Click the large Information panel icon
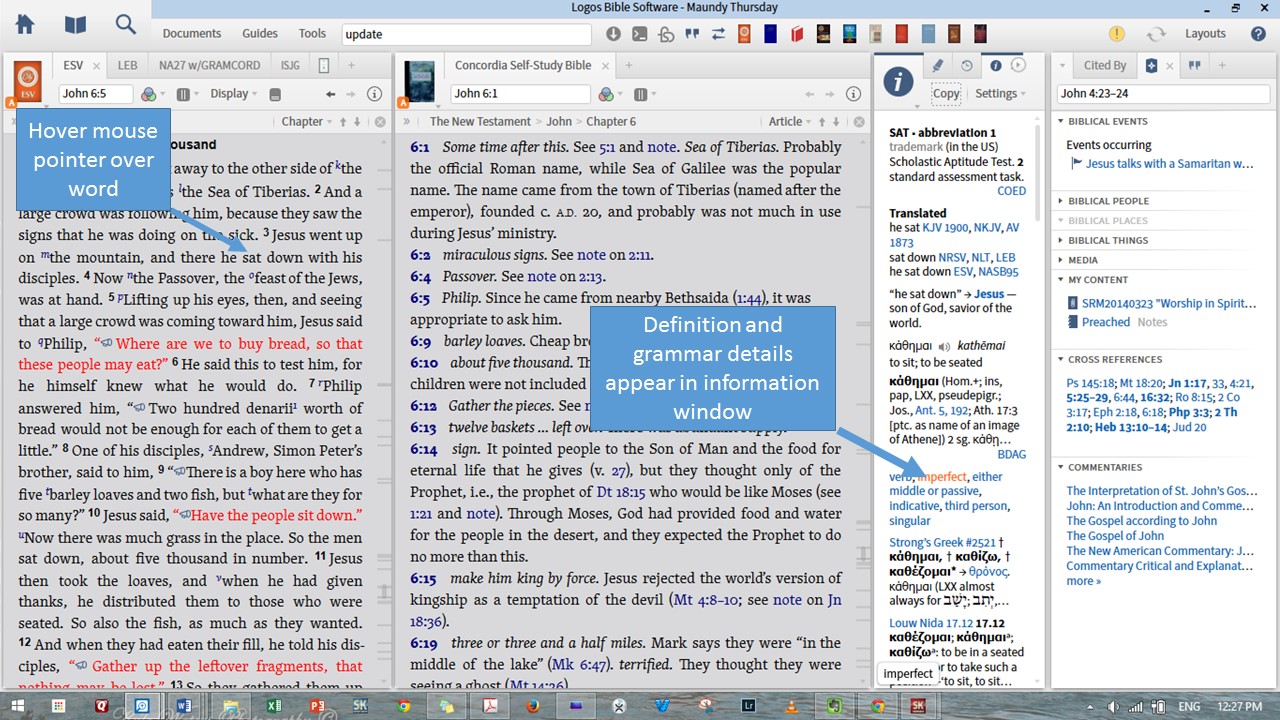This screenshot has width=1280, height=720. pos(899,82)
